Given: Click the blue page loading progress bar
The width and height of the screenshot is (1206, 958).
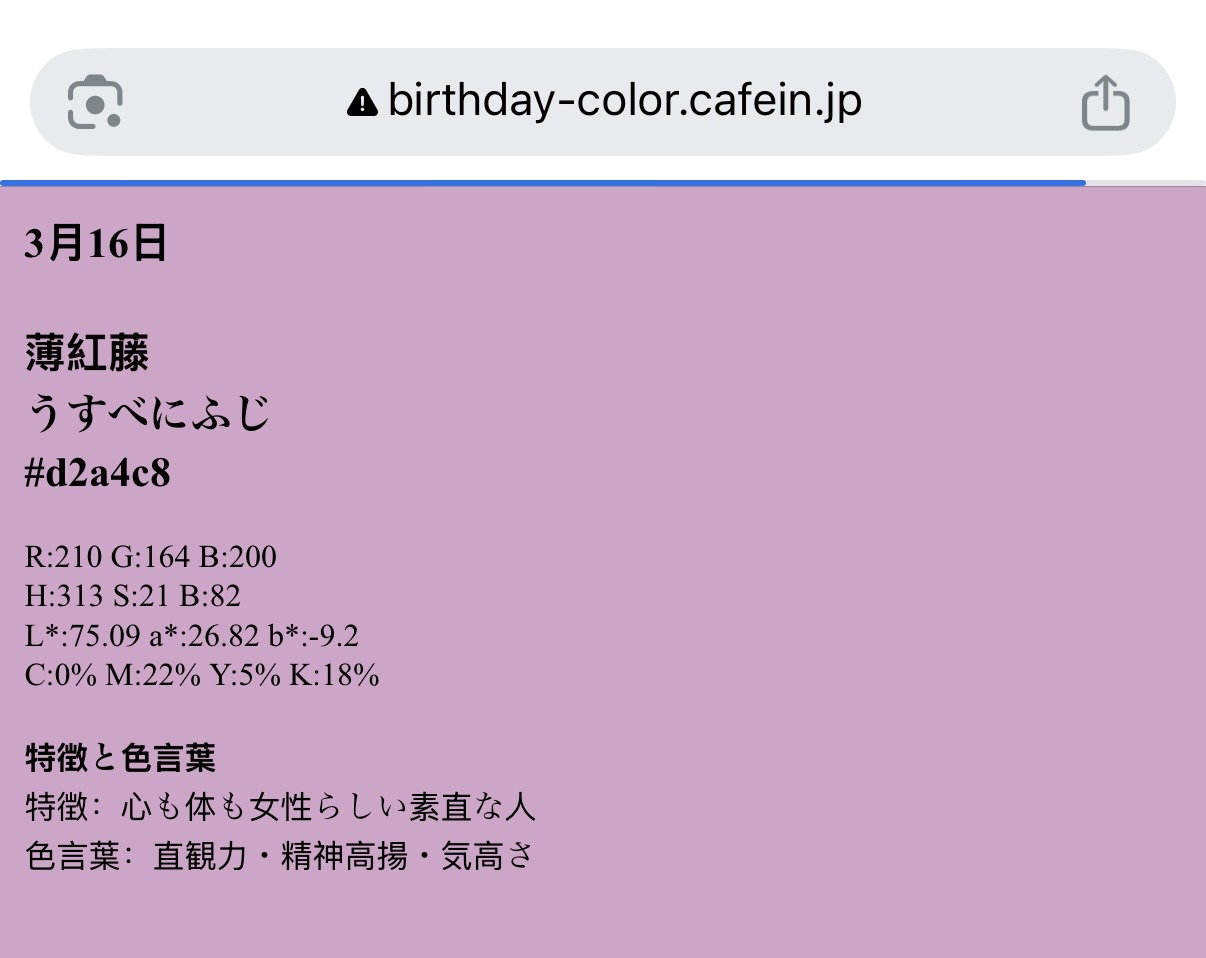Looking at the screenshot, I should coord(542,183).
